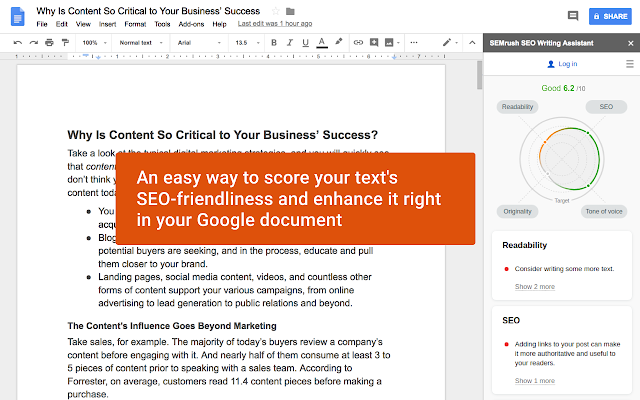Click the heading 'The Content's Influence Goes Beyond Marketing'
The width and height of the screenshot is (640, 400).
coord(172,326)
